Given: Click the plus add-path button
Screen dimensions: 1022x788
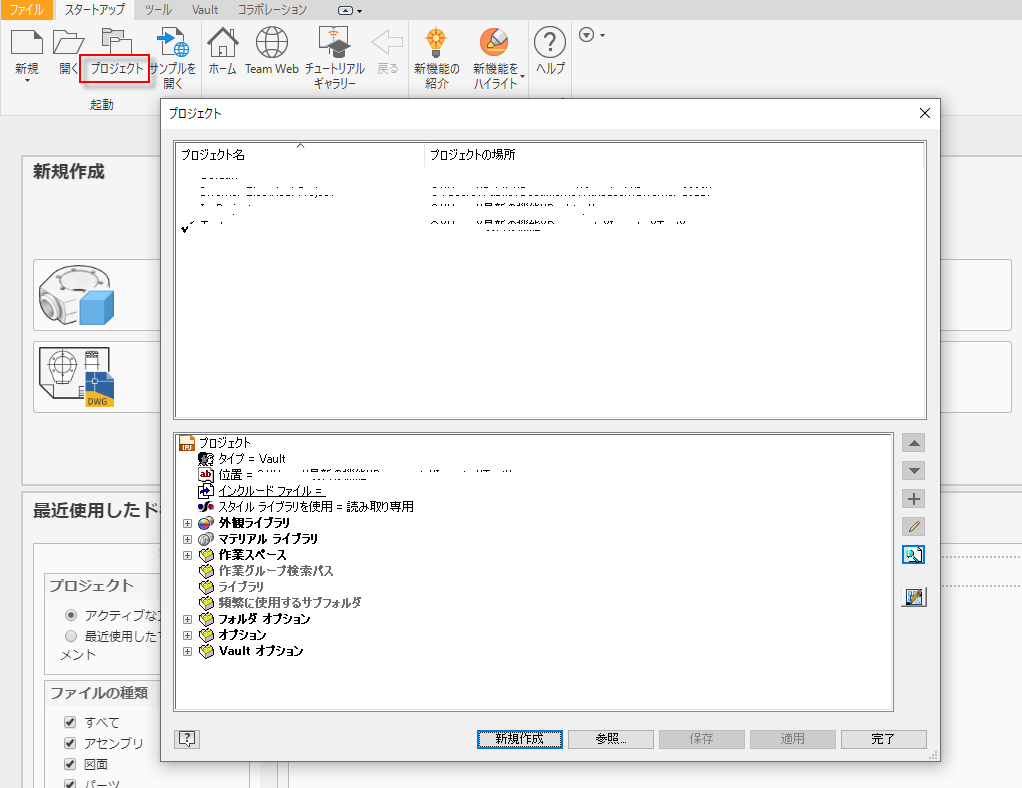Looking at the screenshot, I should [x=914, y=499].
